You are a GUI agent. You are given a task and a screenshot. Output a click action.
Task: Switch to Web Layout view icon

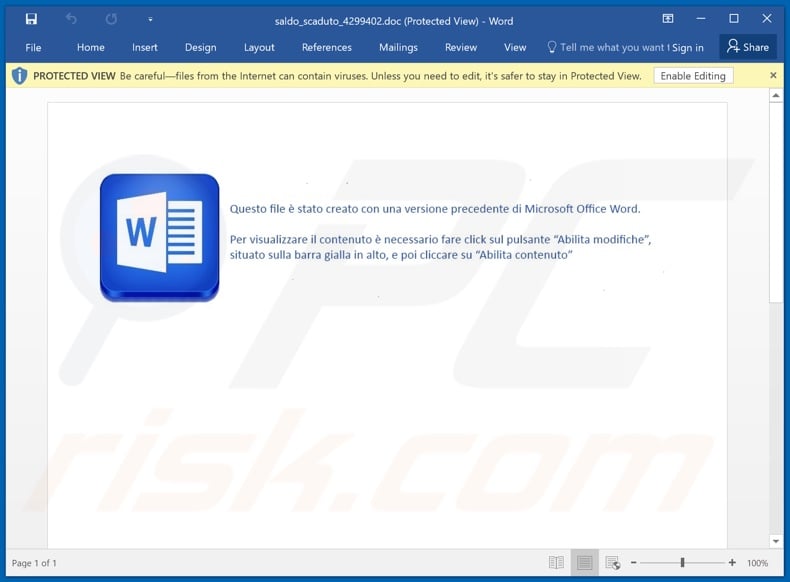613,562
